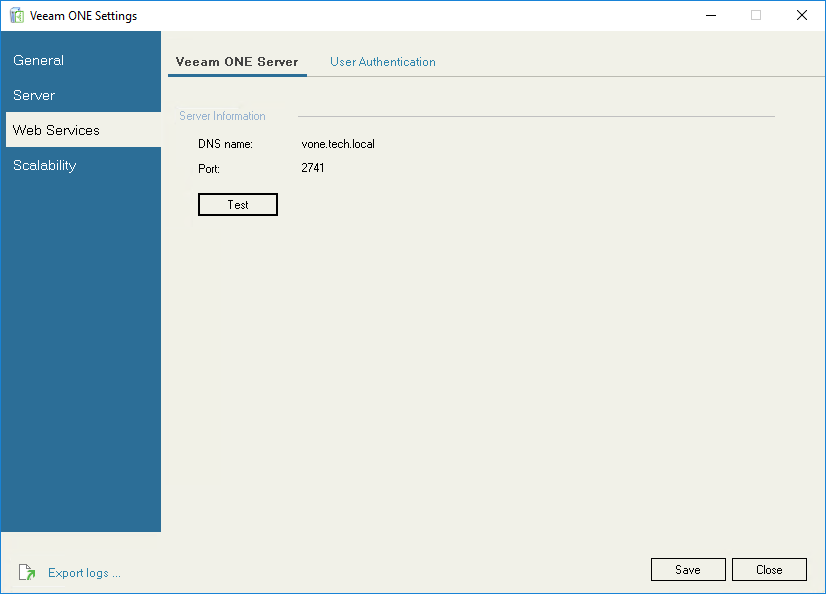Select the Veeam ONE Server tab
Screen dimensions: 826x594
click(237, 61)
